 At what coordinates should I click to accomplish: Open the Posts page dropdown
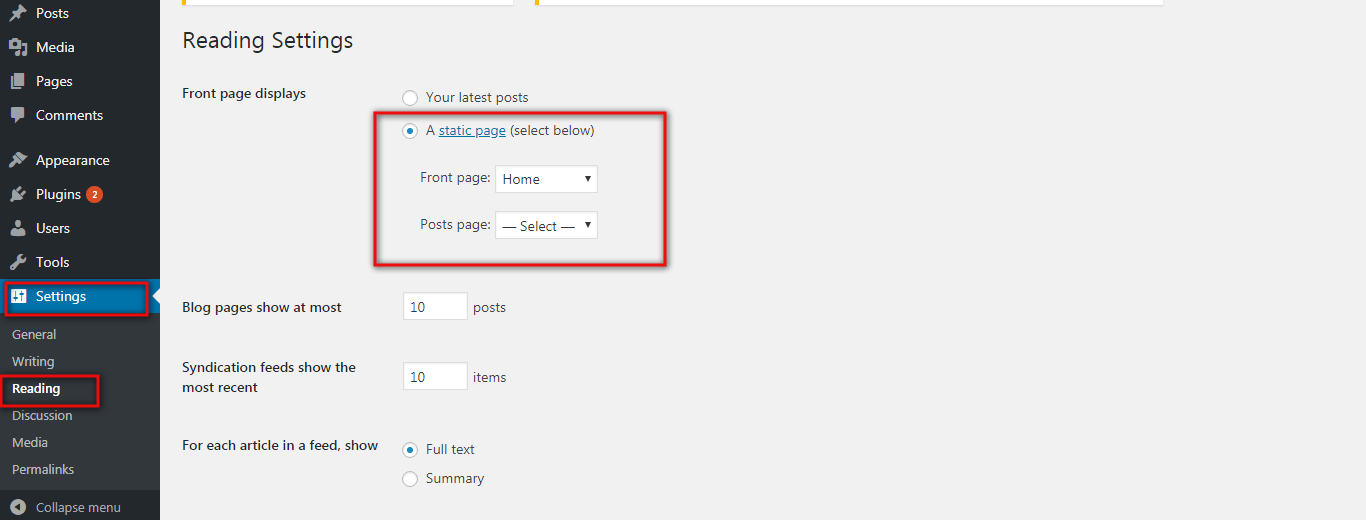point(546,226)
